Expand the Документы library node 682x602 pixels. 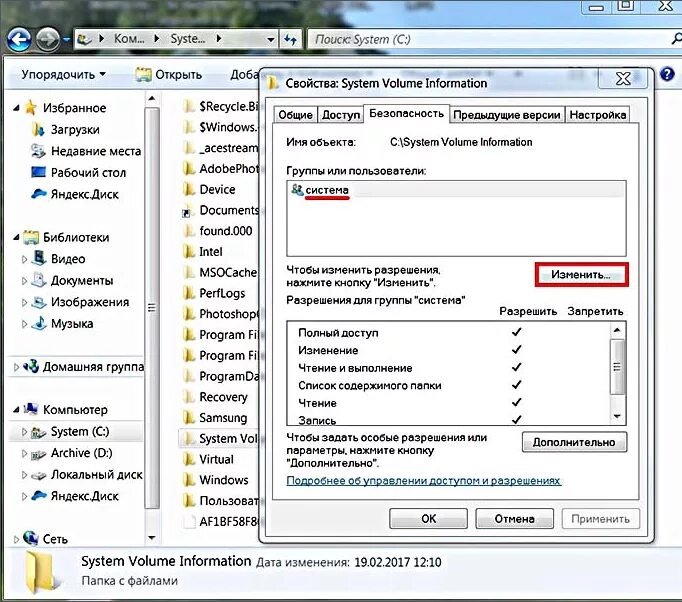click(24, 281)
